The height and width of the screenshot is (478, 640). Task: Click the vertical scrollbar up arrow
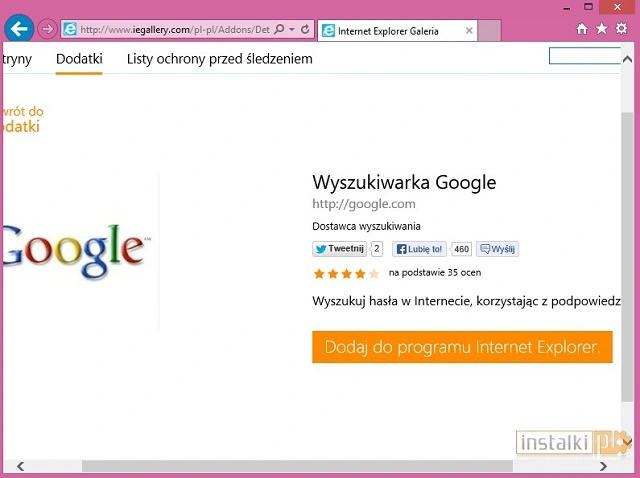click(627, 59)
